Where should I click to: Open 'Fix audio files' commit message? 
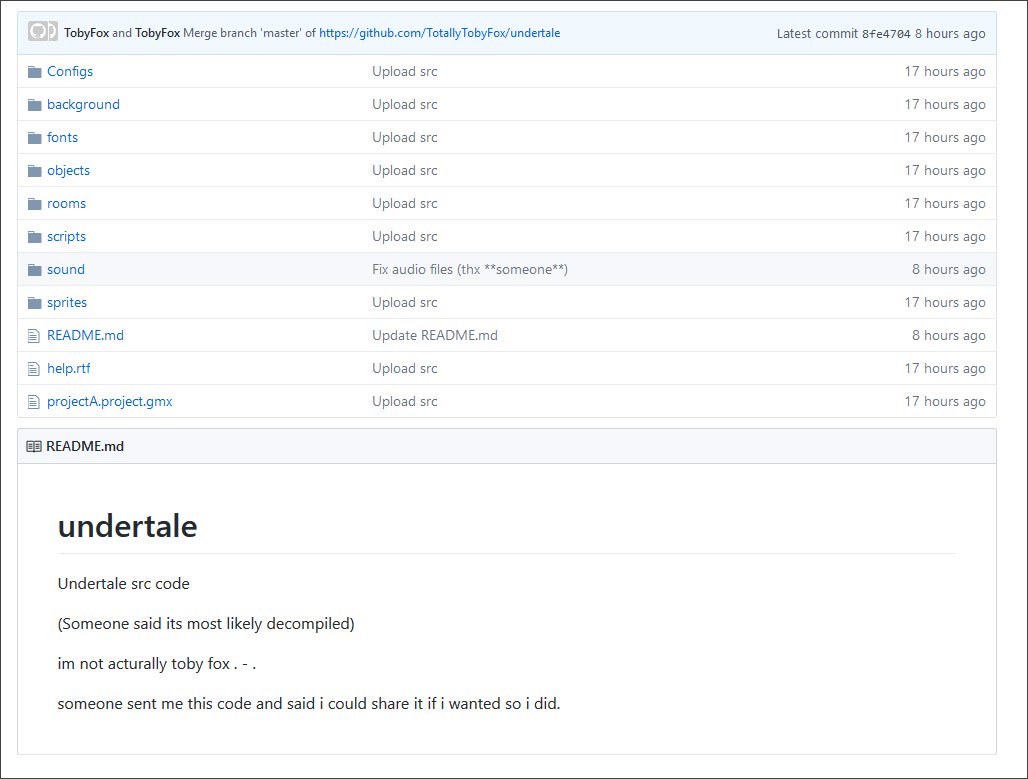coord(470,270)
